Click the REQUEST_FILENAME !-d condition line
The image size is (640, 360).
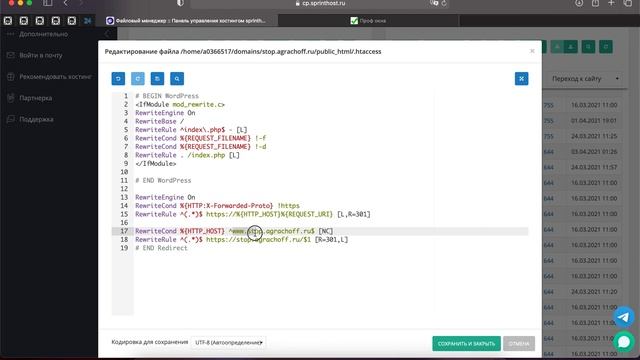pos(200,147)
